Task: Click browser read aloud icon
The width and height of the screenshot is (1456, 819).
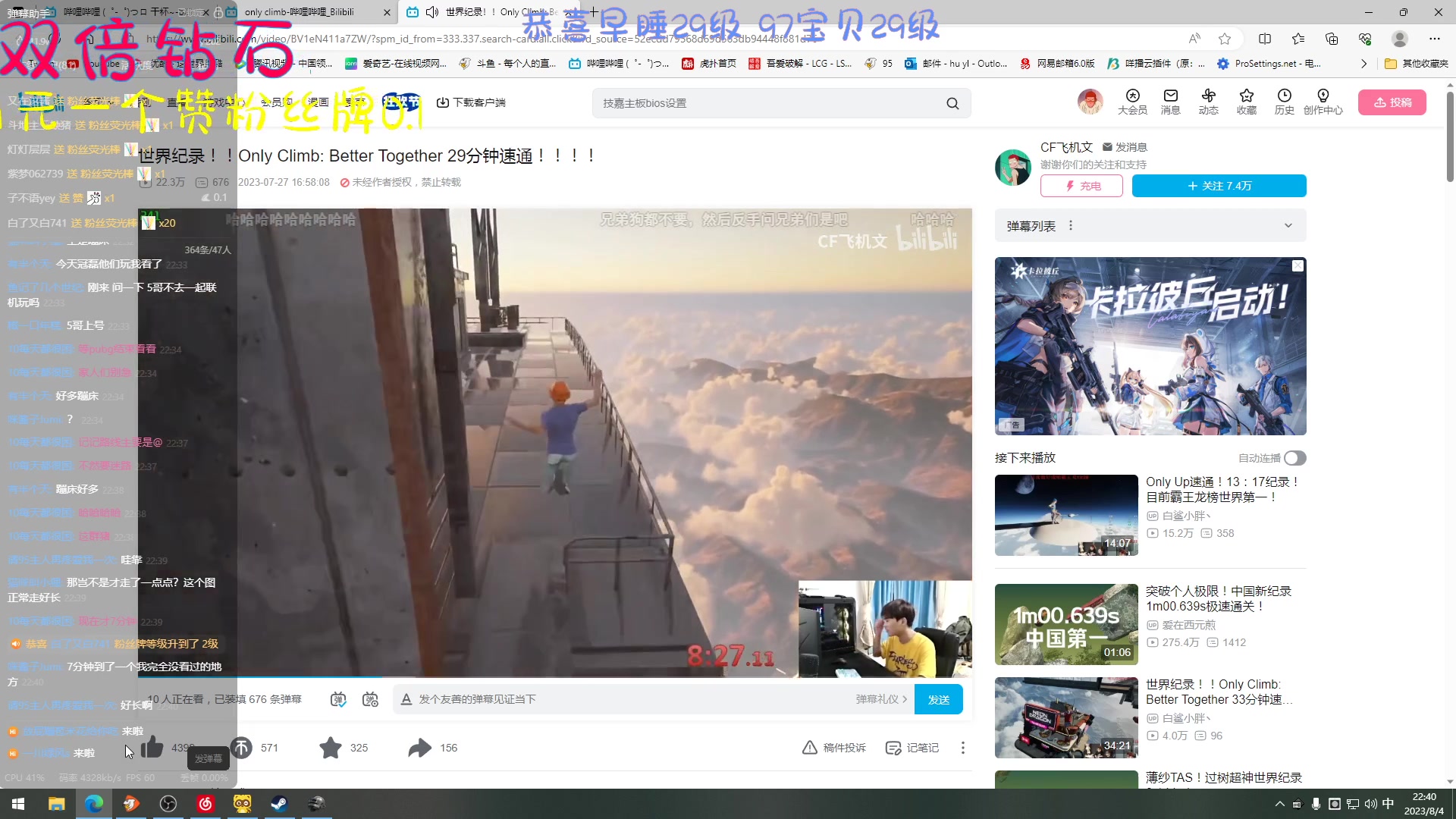Action: (1194, 39)
